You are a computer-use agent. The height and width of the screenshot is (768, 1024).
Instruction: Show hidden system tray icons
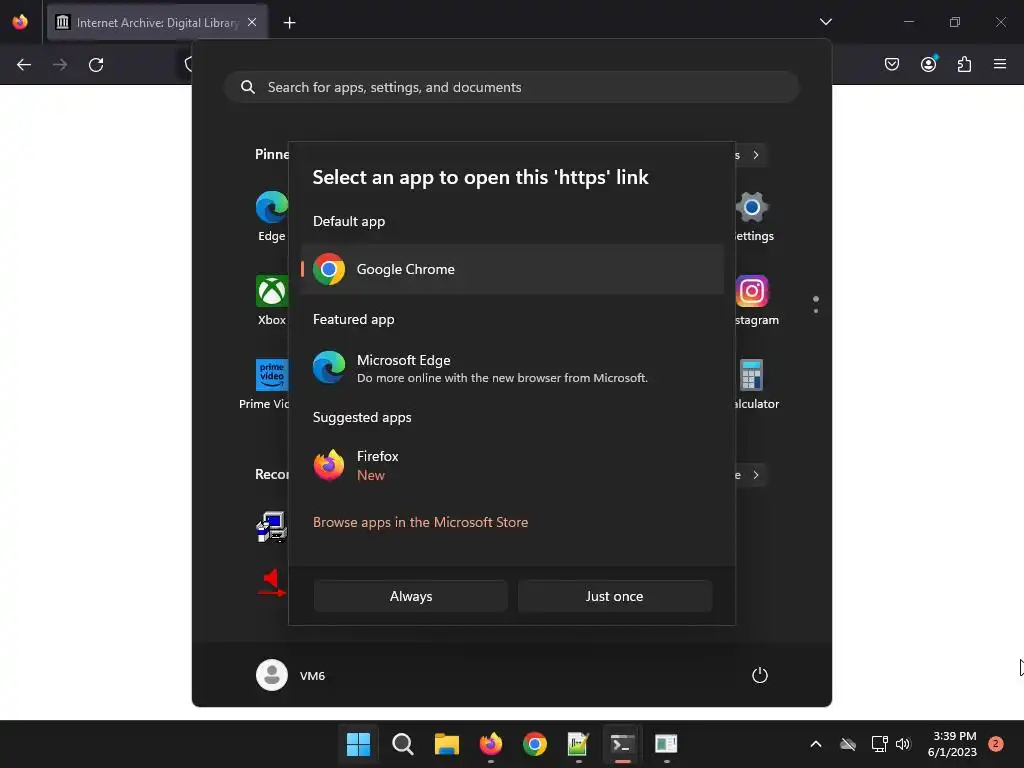[x=816, y=744]
